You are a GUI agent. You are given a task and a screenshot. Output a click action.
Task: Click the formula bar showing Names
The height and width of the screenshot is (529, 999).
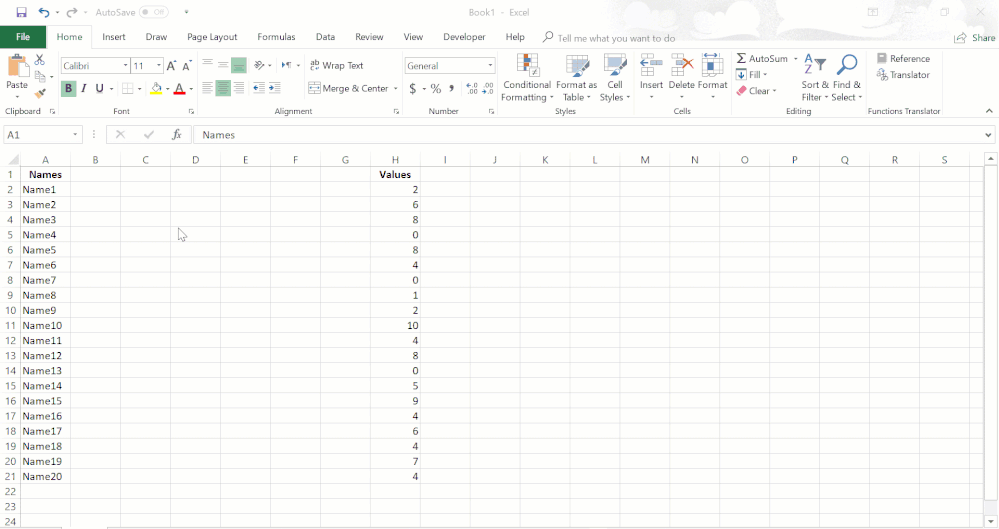tap(587, 134)
